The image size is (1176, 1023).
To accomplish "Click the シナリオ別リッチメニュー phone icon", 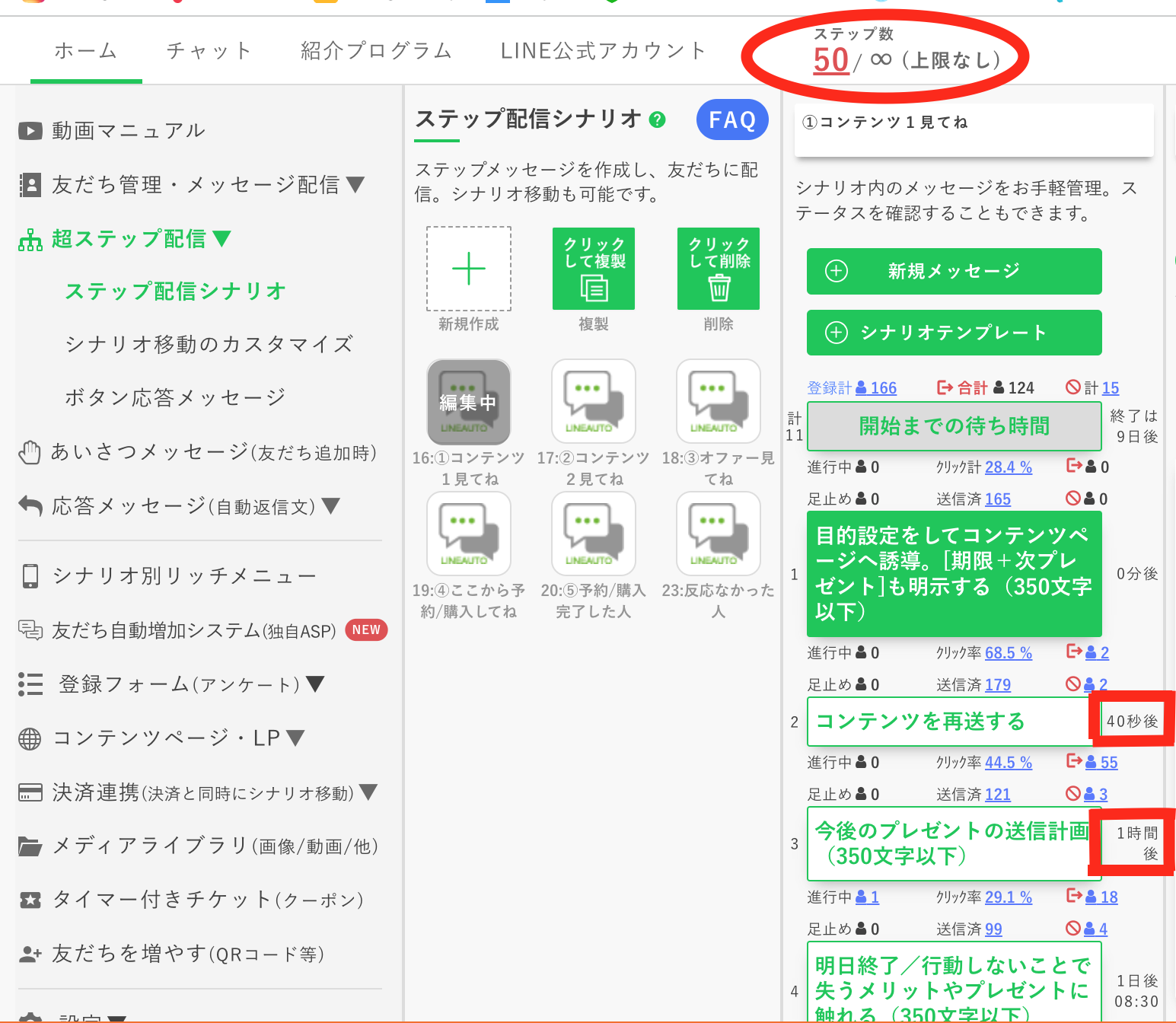I will pyautogui.click(x=30, y=576).
